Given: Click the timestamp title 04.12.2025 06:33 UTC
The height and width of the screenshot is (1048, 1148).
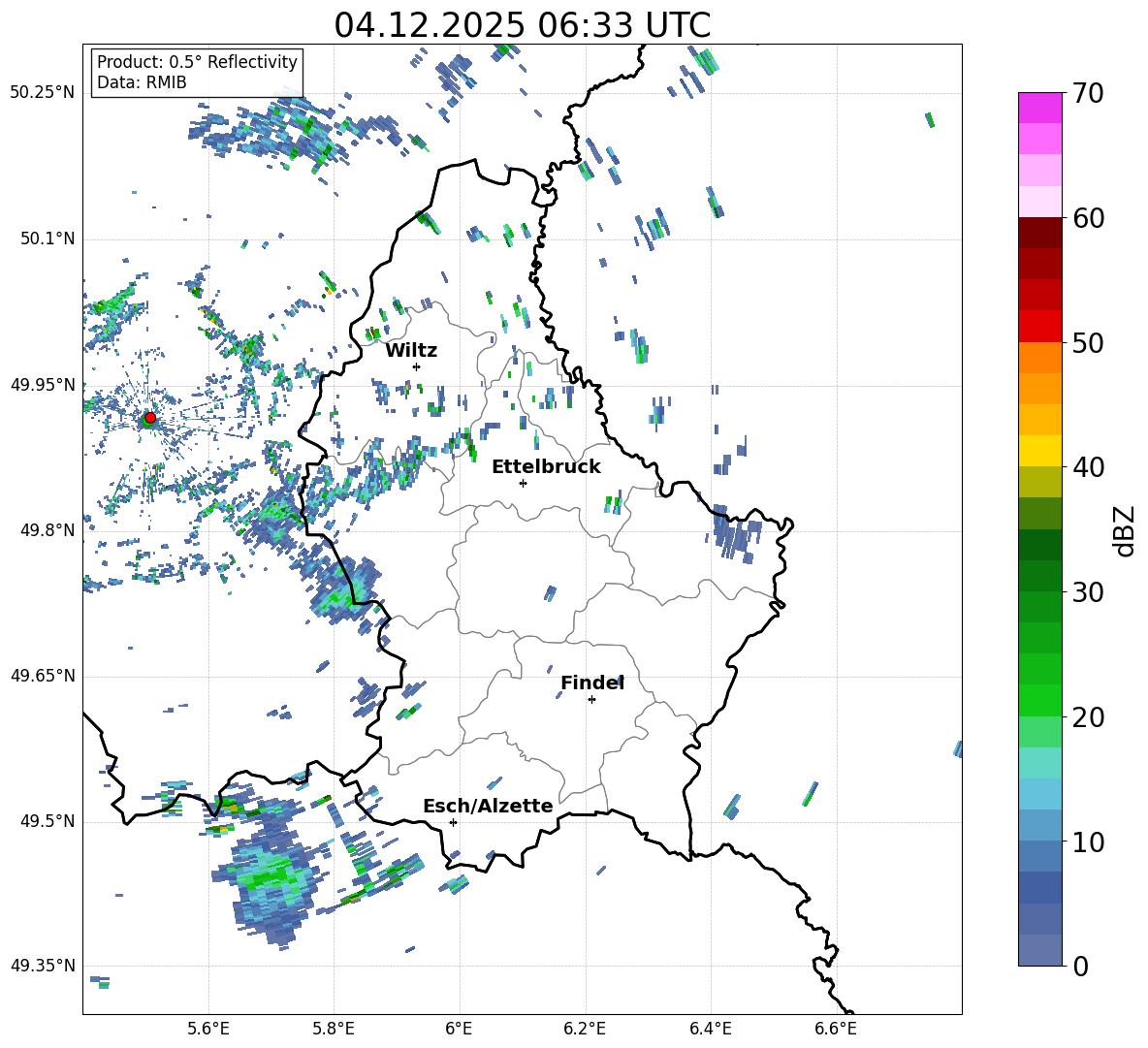Looking at the screenshot, I should point(522,24).
